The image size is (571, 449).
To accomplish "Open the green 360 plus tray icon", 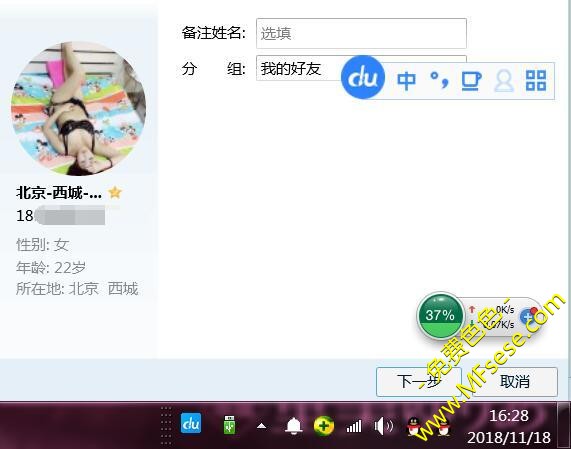I will (324, 426).
